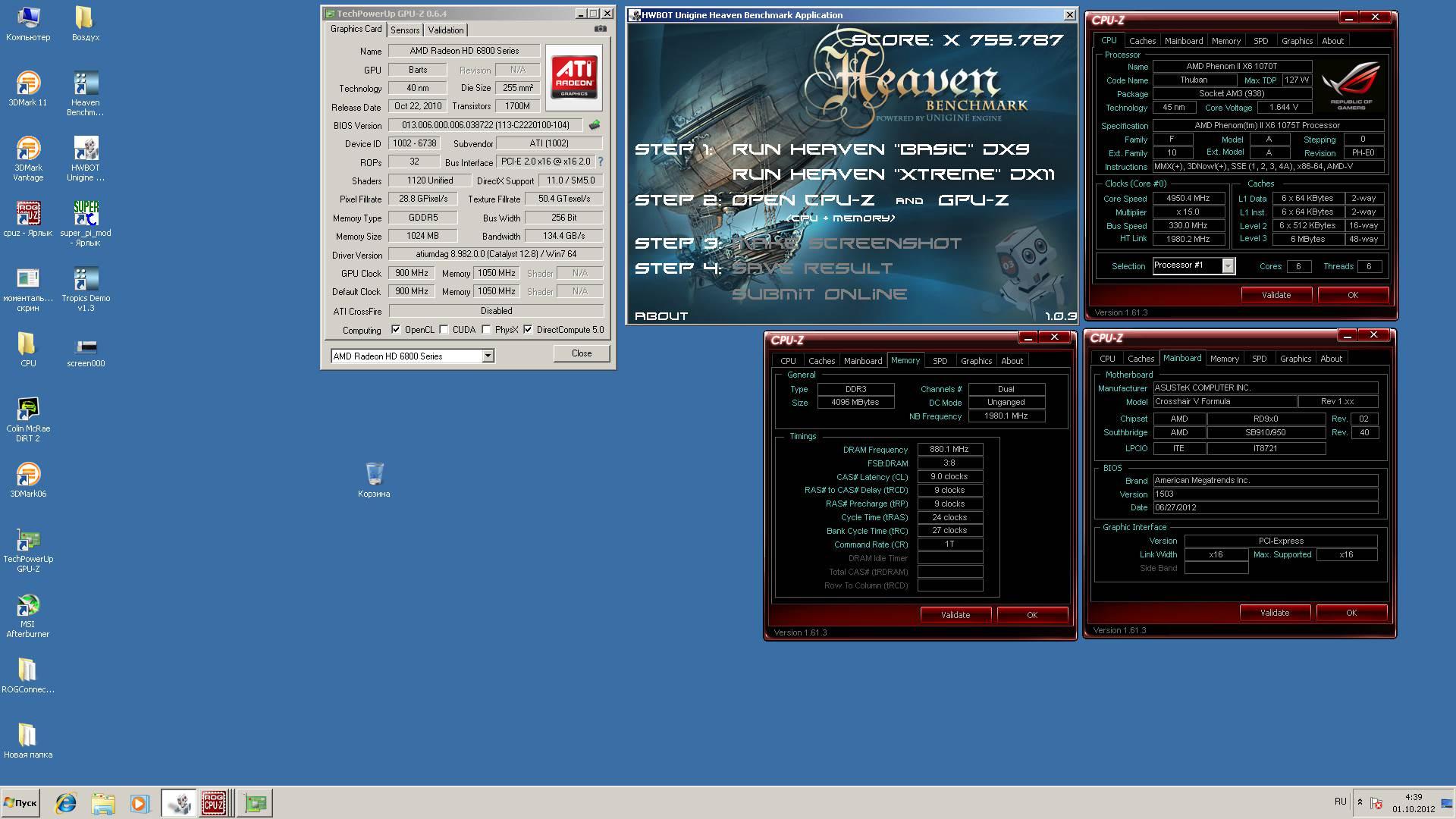Click BIOS save chip icon in GPU-Z

(595, 125)
